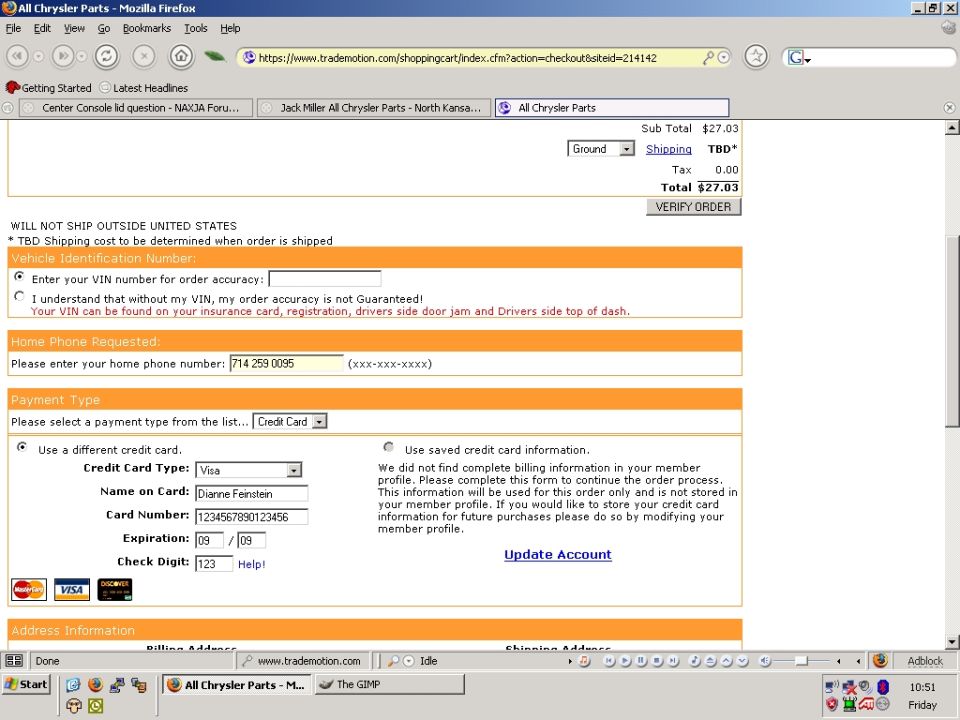The image size is (960, 720).
Task: Click the stop button in status bar player
Action: click(657, 661)
